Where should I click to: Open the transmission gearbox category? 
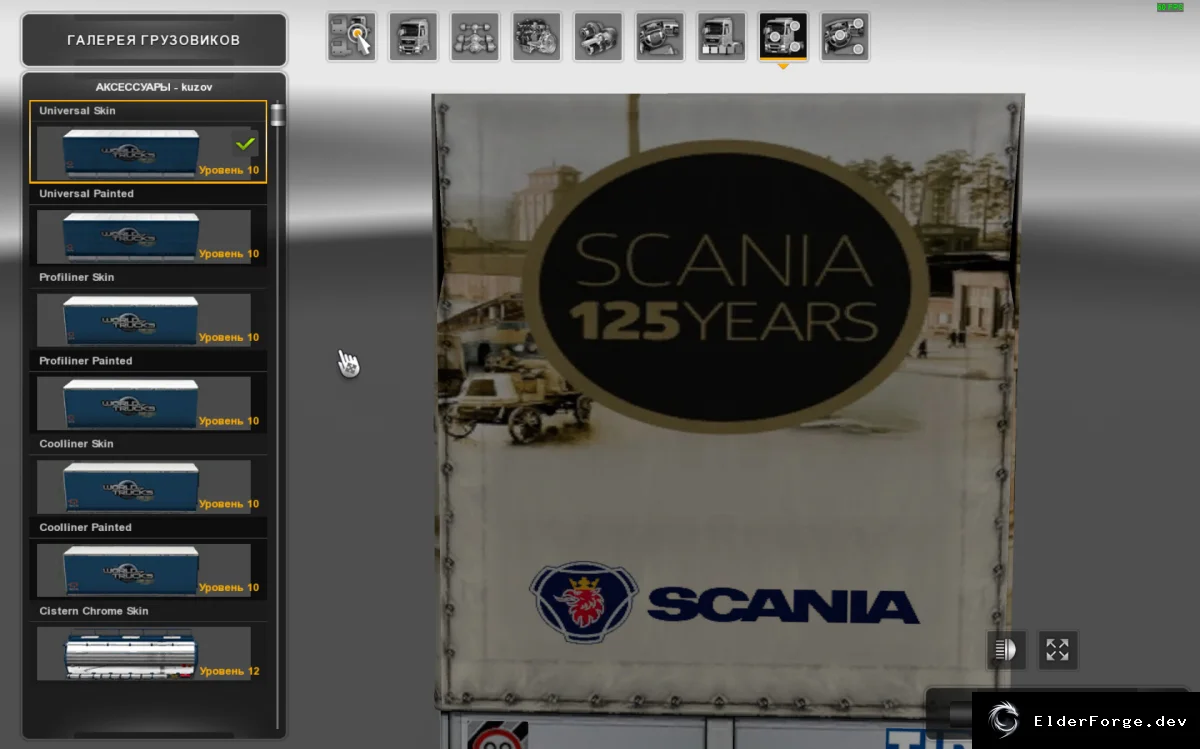click(598, 37)
